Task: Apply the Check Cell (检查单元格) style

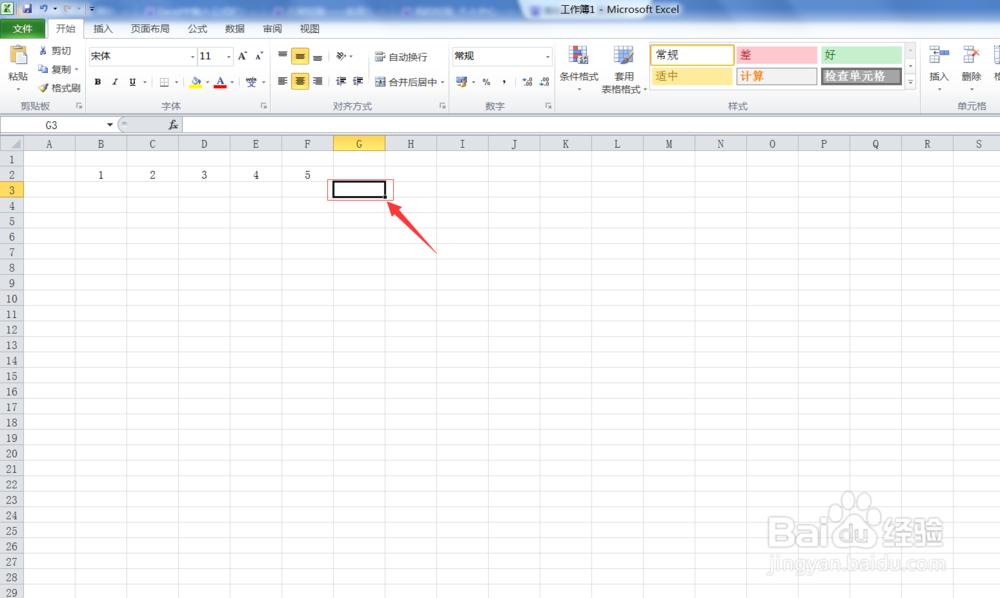Action: point(861,77)
